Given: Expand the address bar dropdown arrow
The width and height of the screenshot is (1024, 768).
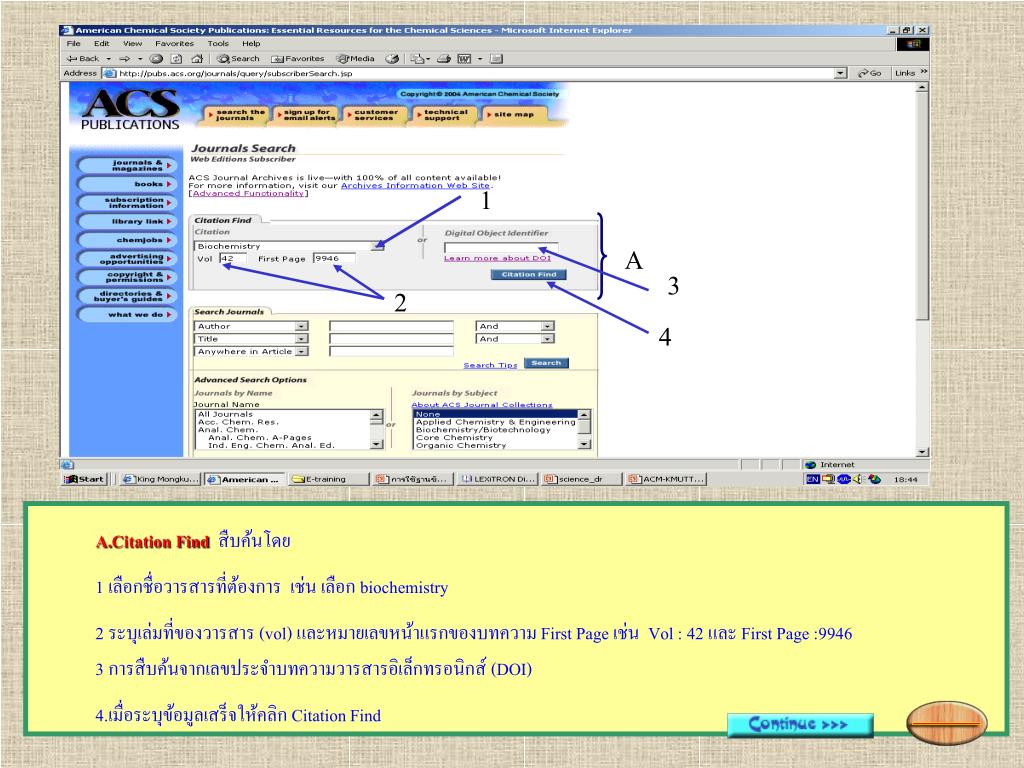Looking at the screenshot, I should 841,73.
